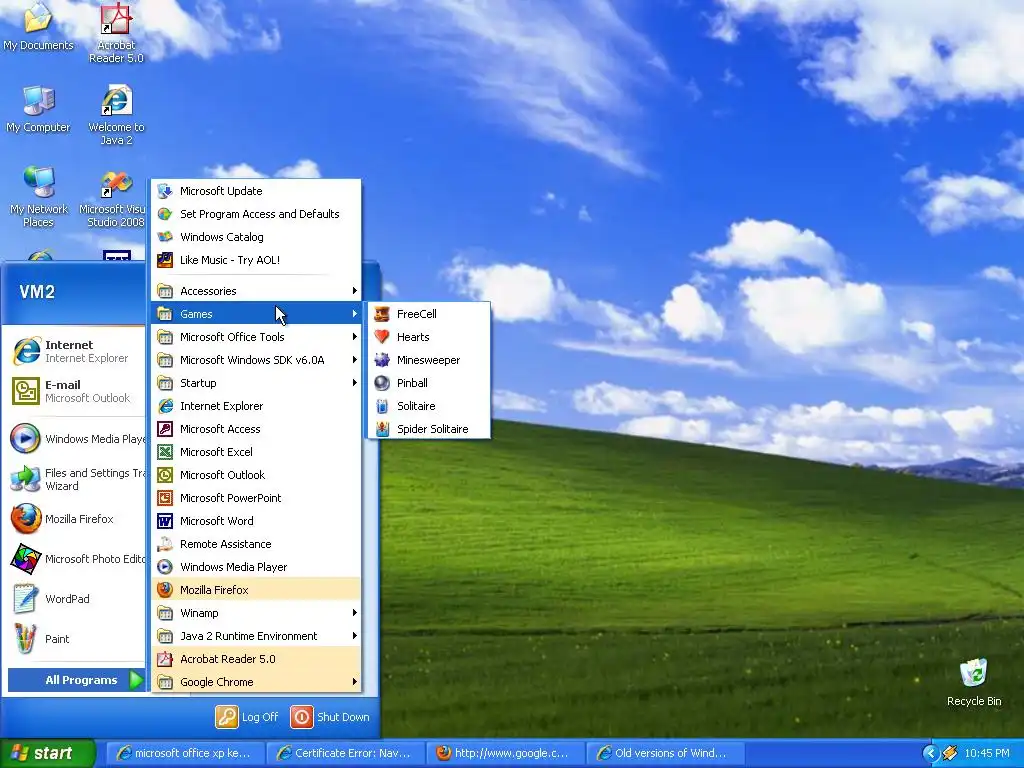This screenshot has width=1024, height=768.
Task: Open pinned Internet Explorer in Start menu
Action: pyautogui.click(x=76, y=351)
